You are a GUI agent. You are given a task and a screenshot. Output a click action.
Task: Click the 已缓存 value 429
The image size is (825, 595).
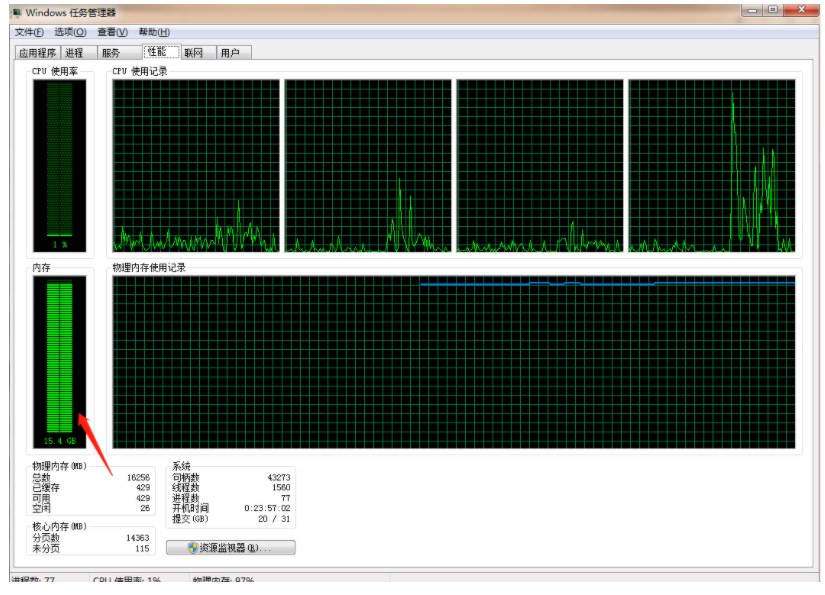click(x=143, y=488)
